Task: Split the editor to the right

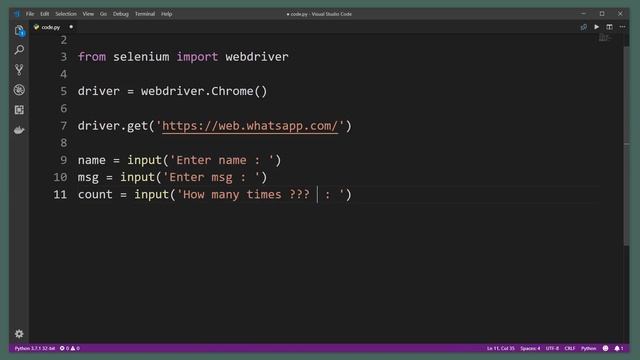Action: (x=609, y=27)
